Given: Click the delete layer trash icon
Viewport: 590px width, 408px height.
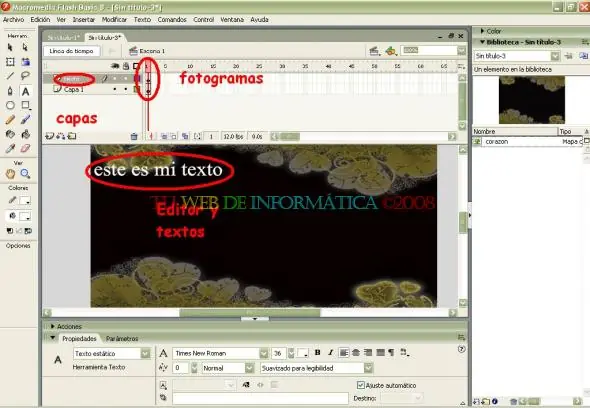Looking at the screenshot, I should point(134,136).
